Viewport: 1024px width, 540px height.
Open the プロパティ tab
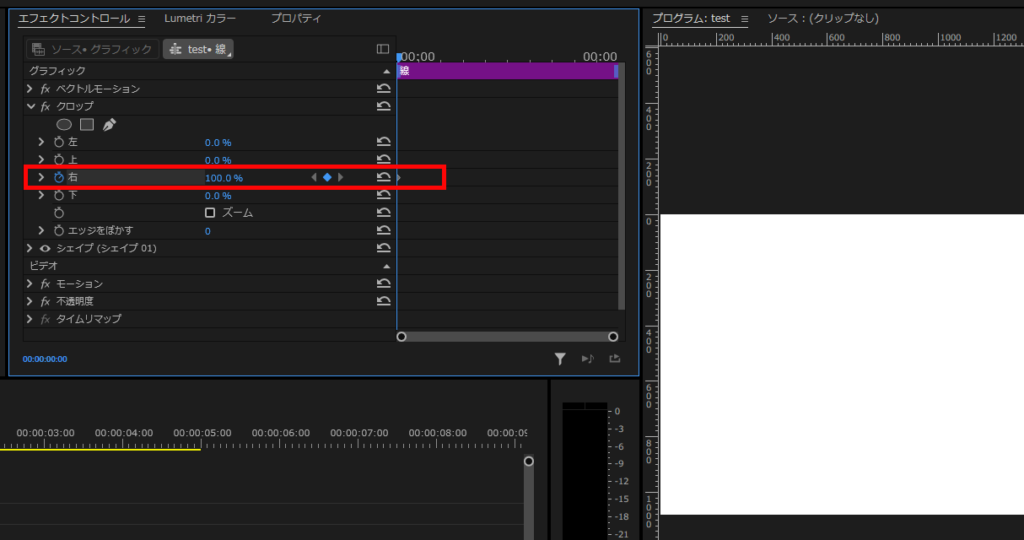(298, 19)
